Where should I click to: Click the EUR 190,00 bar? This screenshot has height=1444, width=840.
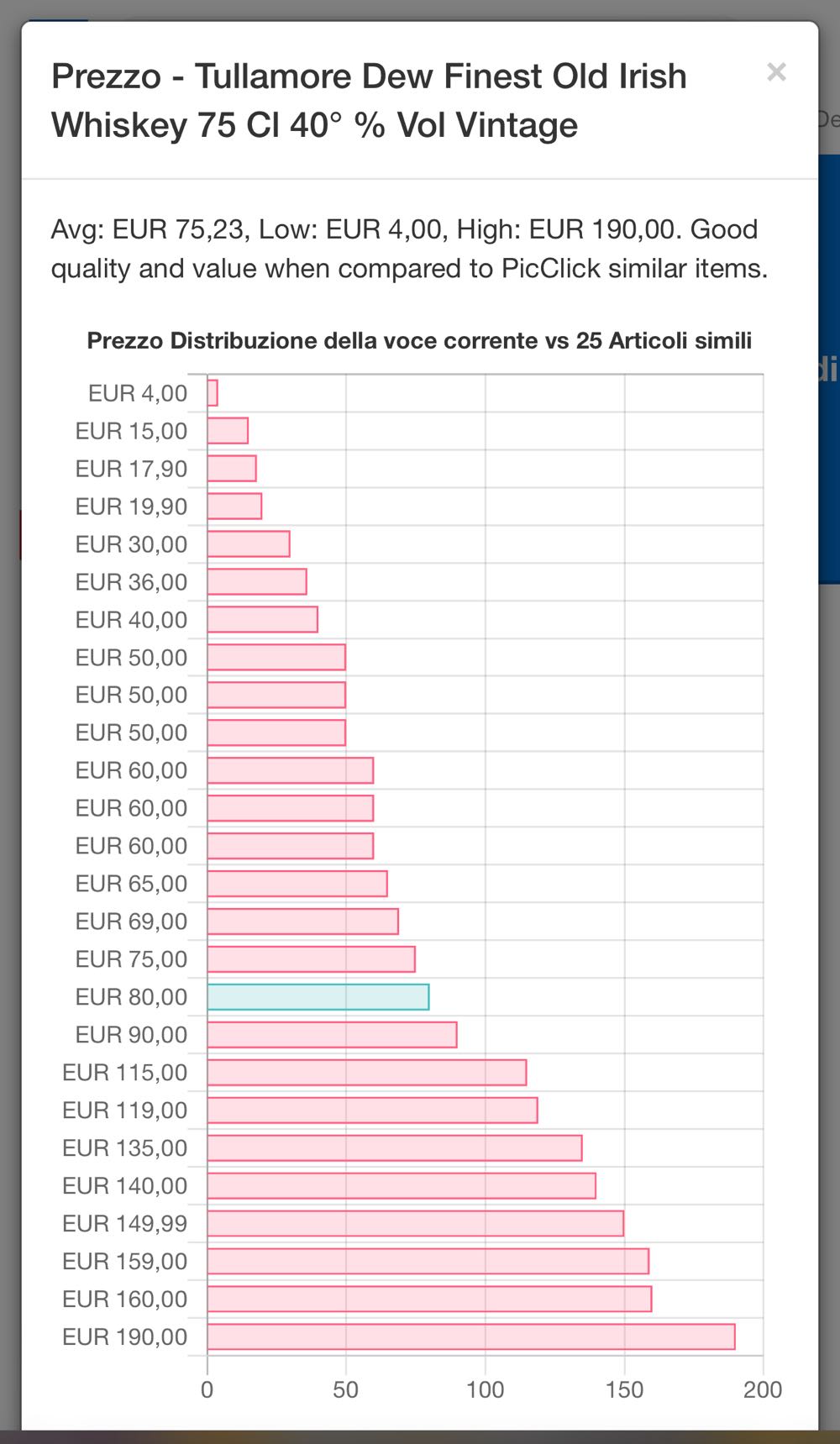click(x=470, y=1337)
